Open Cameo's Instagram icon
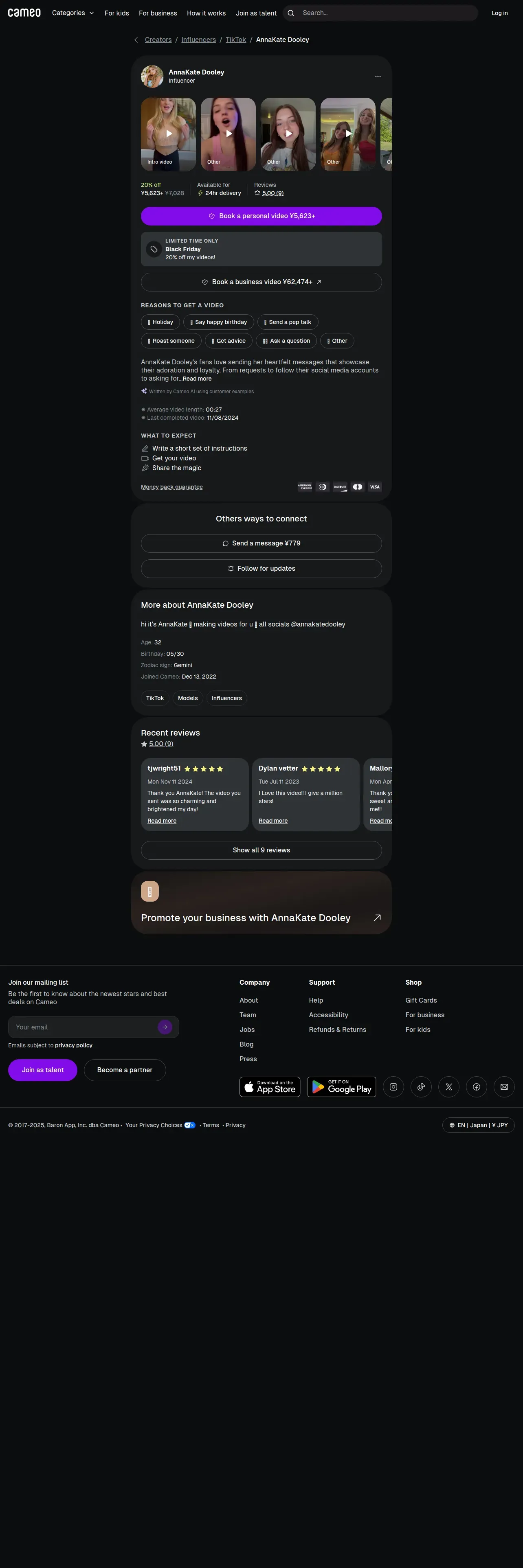The image size is (523, 1568). [x=393, y=1086]
